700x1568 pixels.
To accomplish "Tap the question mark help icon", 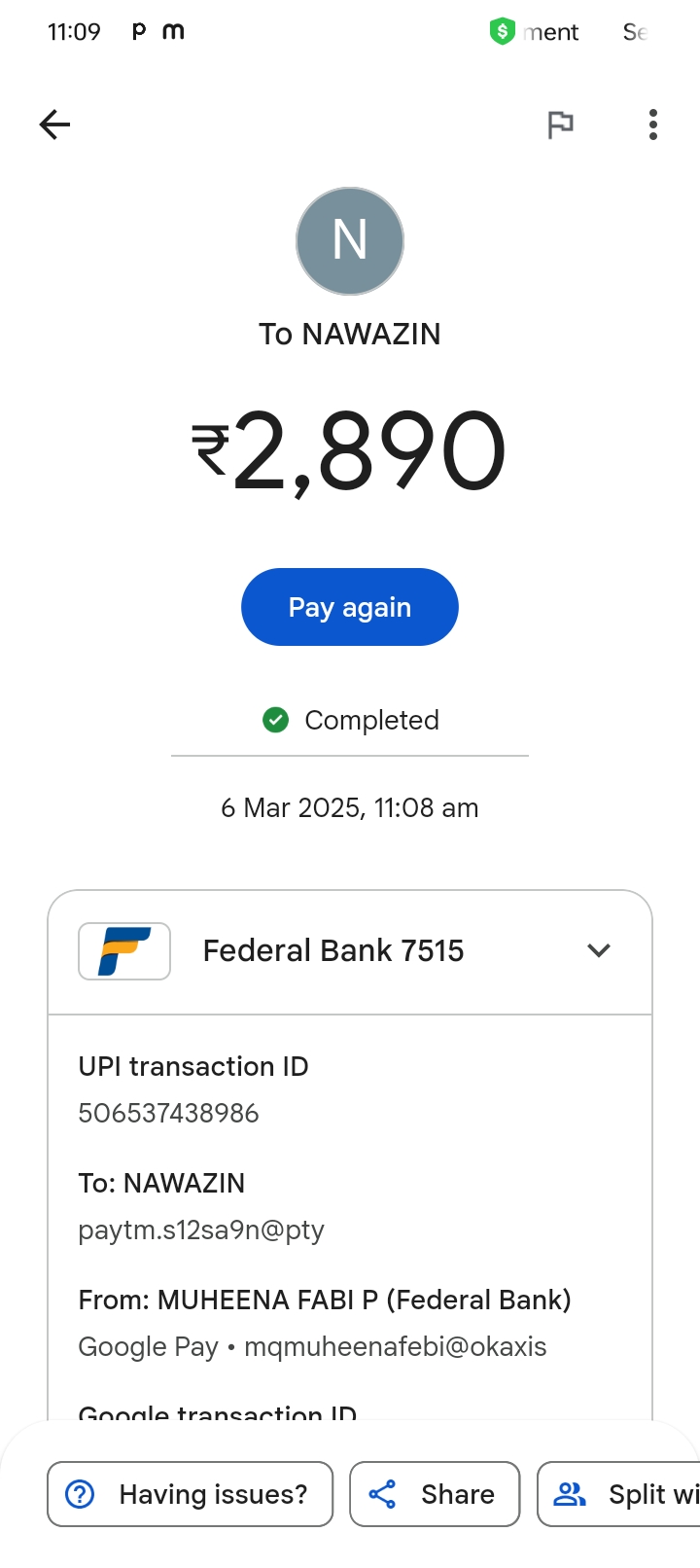I will [80, 1494].
